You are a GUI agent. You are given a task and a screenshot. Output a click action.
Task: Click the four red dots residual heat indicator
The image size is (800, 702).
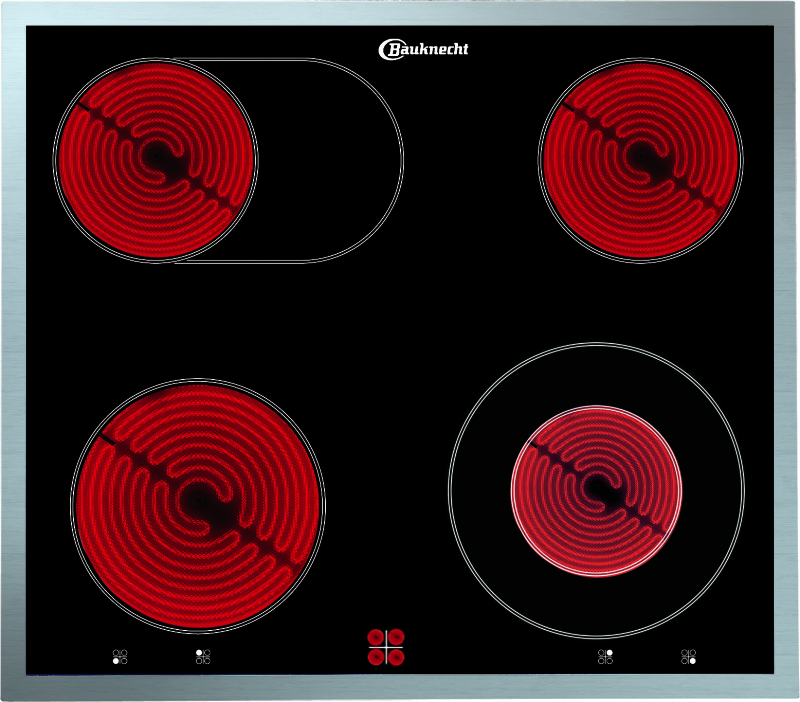click(x=386, y=647)
